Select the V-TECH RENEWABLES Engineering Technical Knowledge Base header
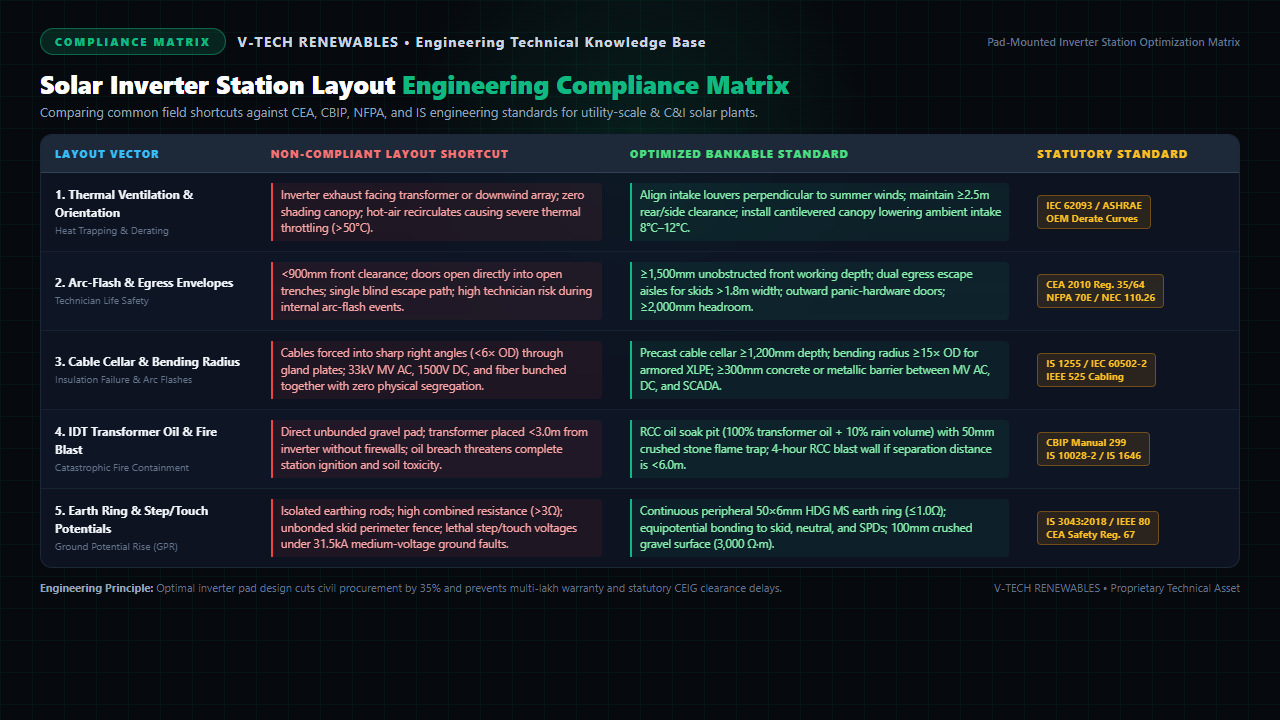The width and height of the screenshot is (1280, 720). 472,42
